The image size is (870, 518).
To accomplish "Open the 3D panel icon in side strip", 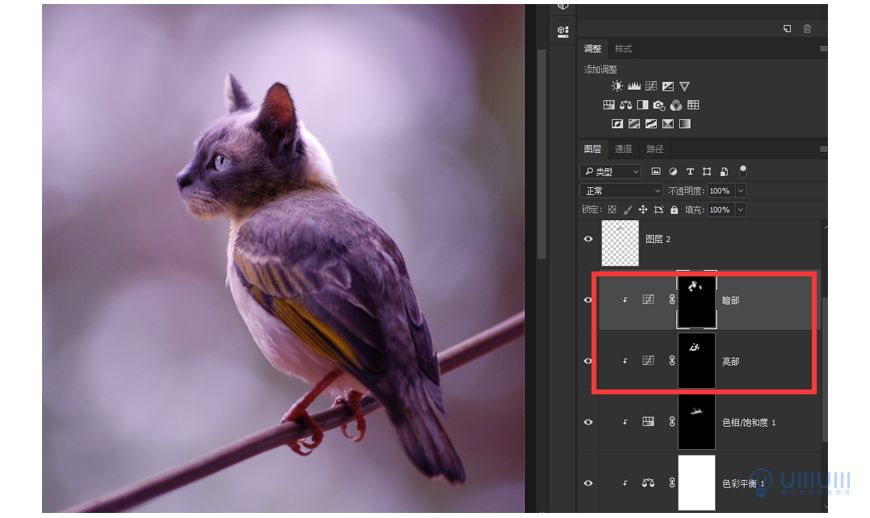I will 563,32.
